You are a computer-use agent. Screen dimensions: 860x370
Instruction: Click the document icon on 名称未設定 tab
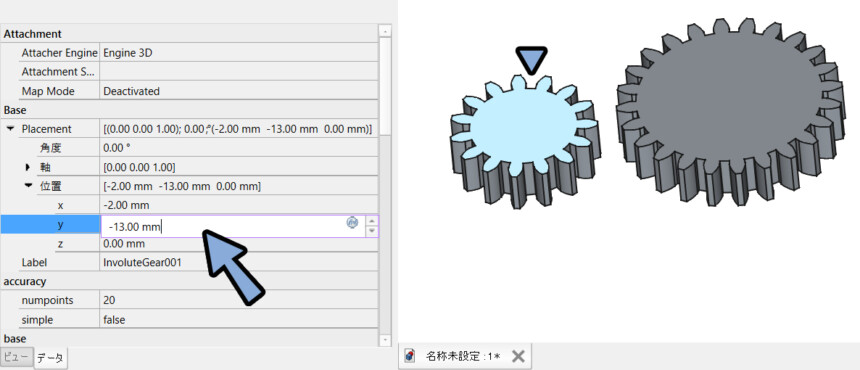(409, 356)
